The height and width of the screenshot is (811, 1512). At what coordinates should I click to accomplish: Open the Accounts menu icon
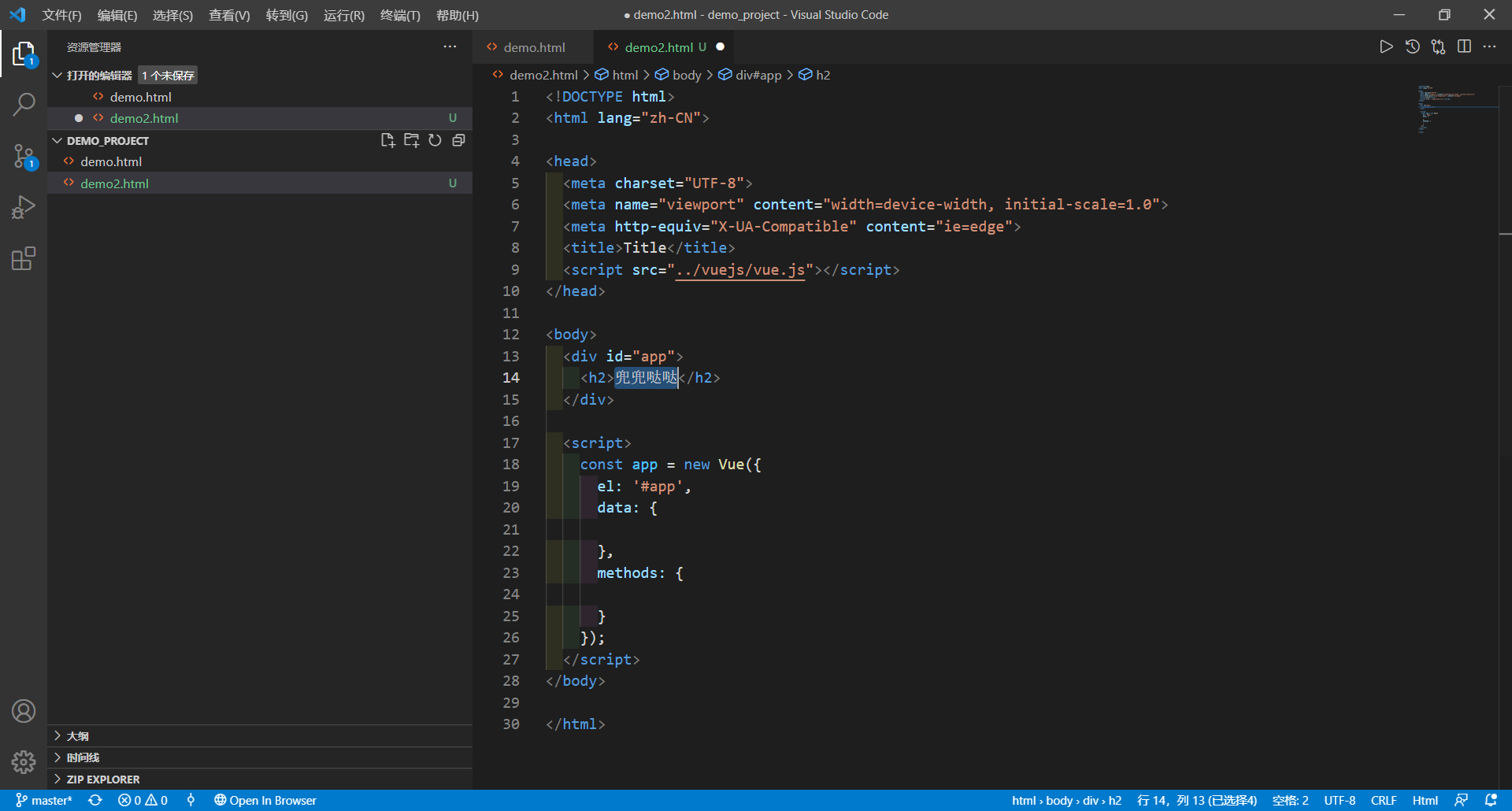coord(24,711)
